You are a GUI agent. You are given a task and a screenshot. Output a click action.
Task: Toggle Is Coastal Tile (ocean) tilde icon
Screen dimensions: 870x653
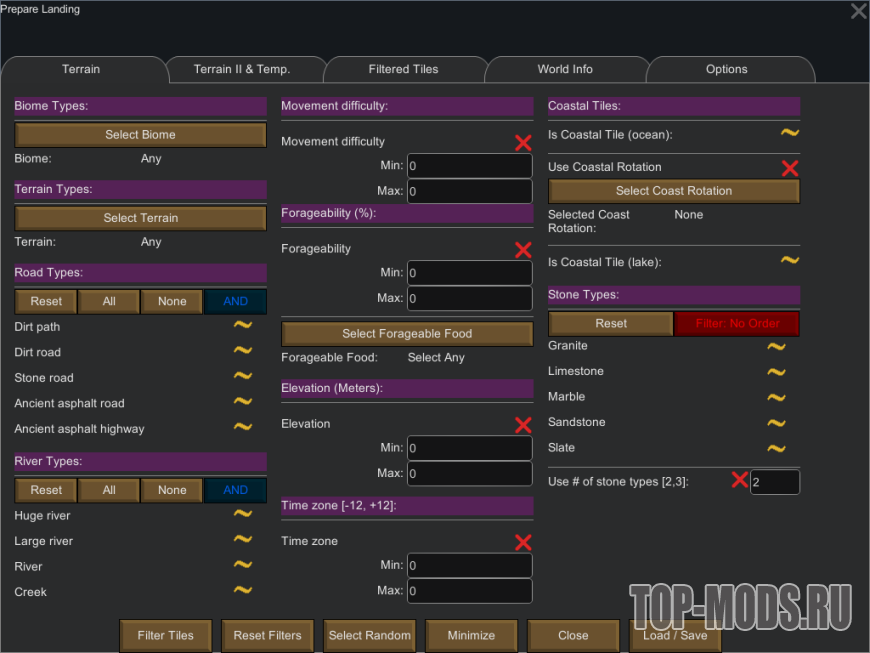pyautogui.click(x=789, y=133)
